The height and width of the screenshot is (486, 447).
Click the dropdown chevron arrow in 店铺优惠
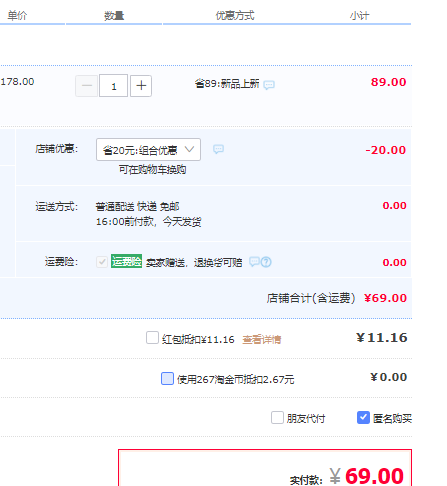189,149
